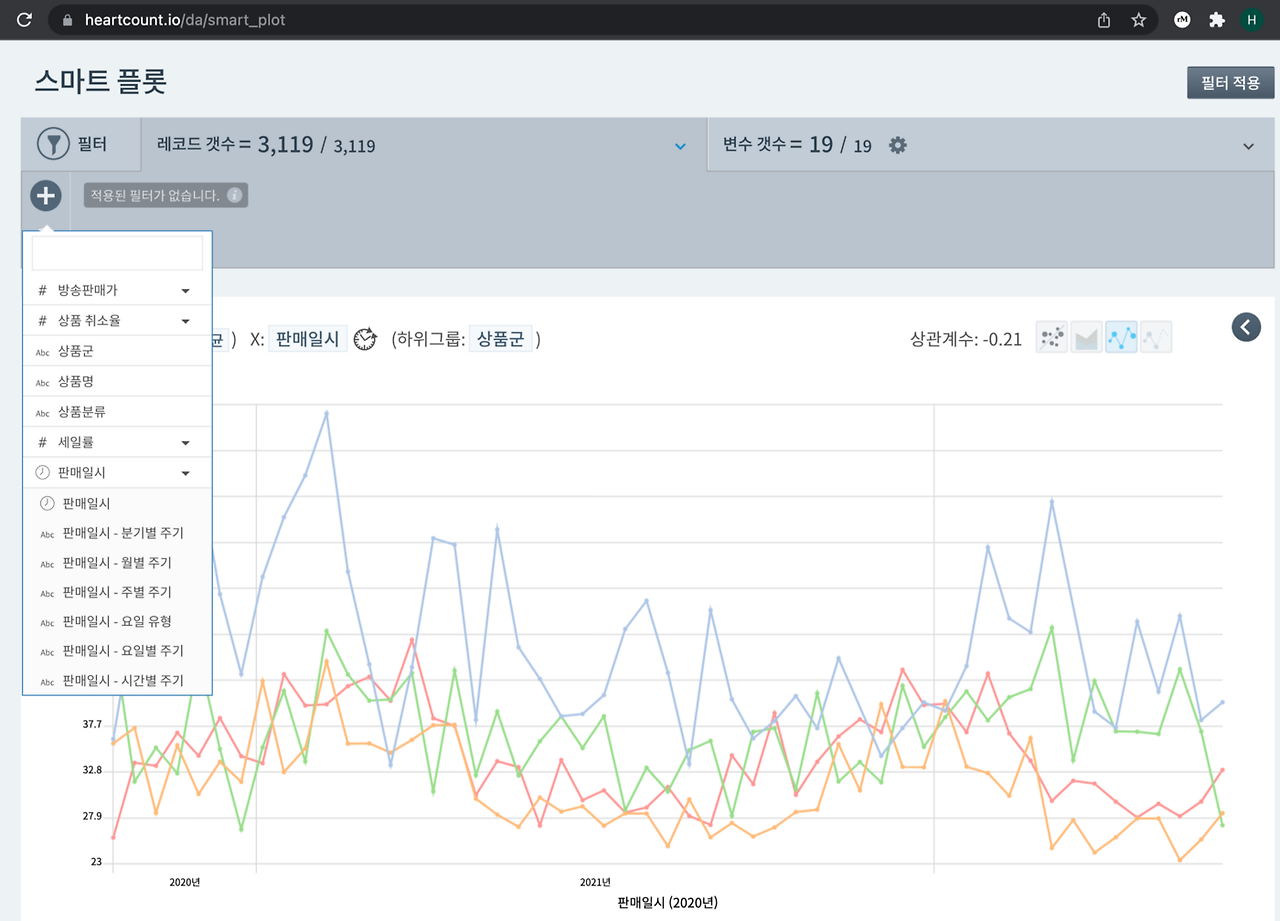This screenshot has height=921, width=1280.
Task: Switch to the scatter plot chart type
Action: pyautogui.click(x=1051, y=338)
